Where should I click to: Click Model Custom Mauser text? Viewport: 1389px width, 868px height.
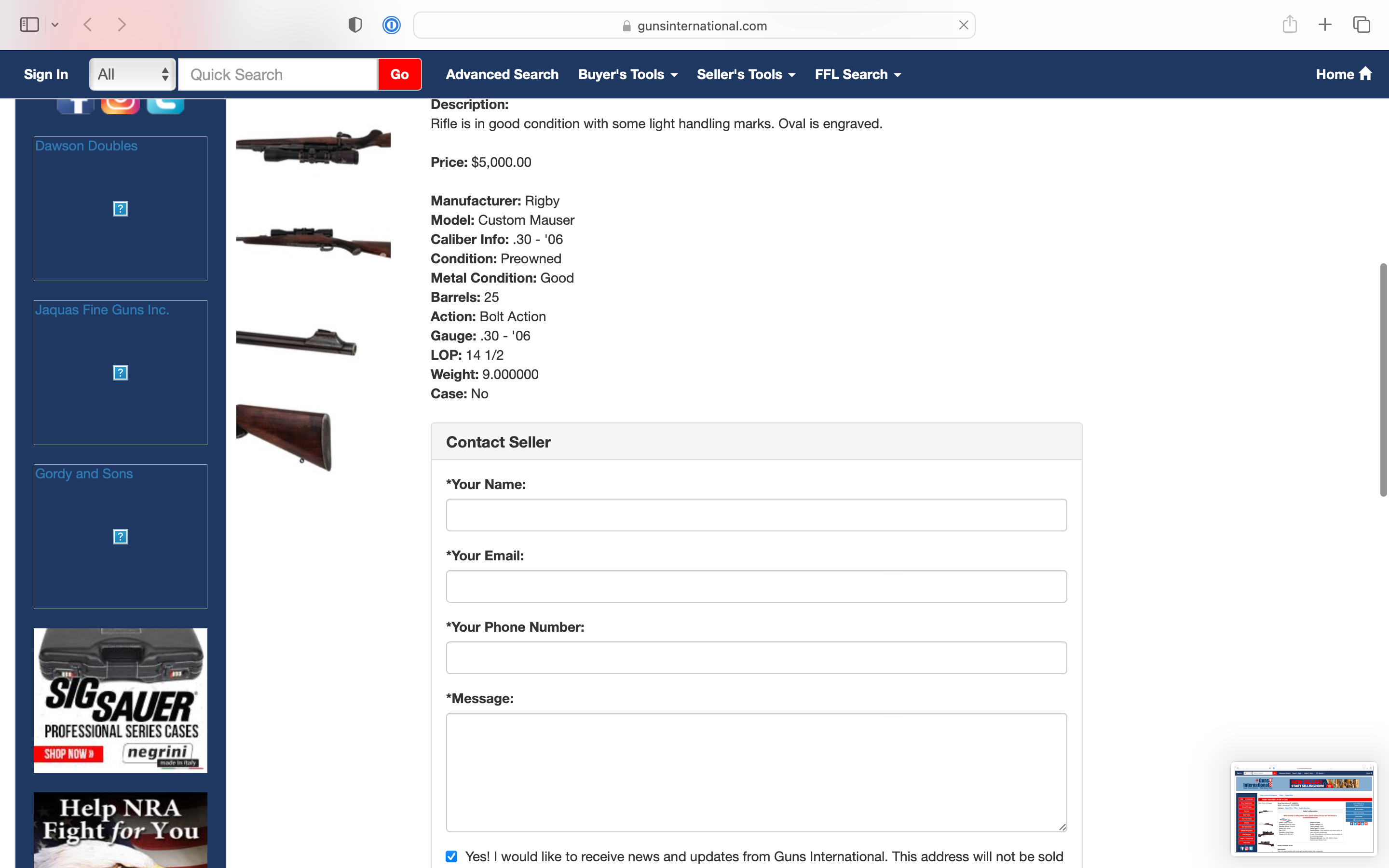[502, 220]
